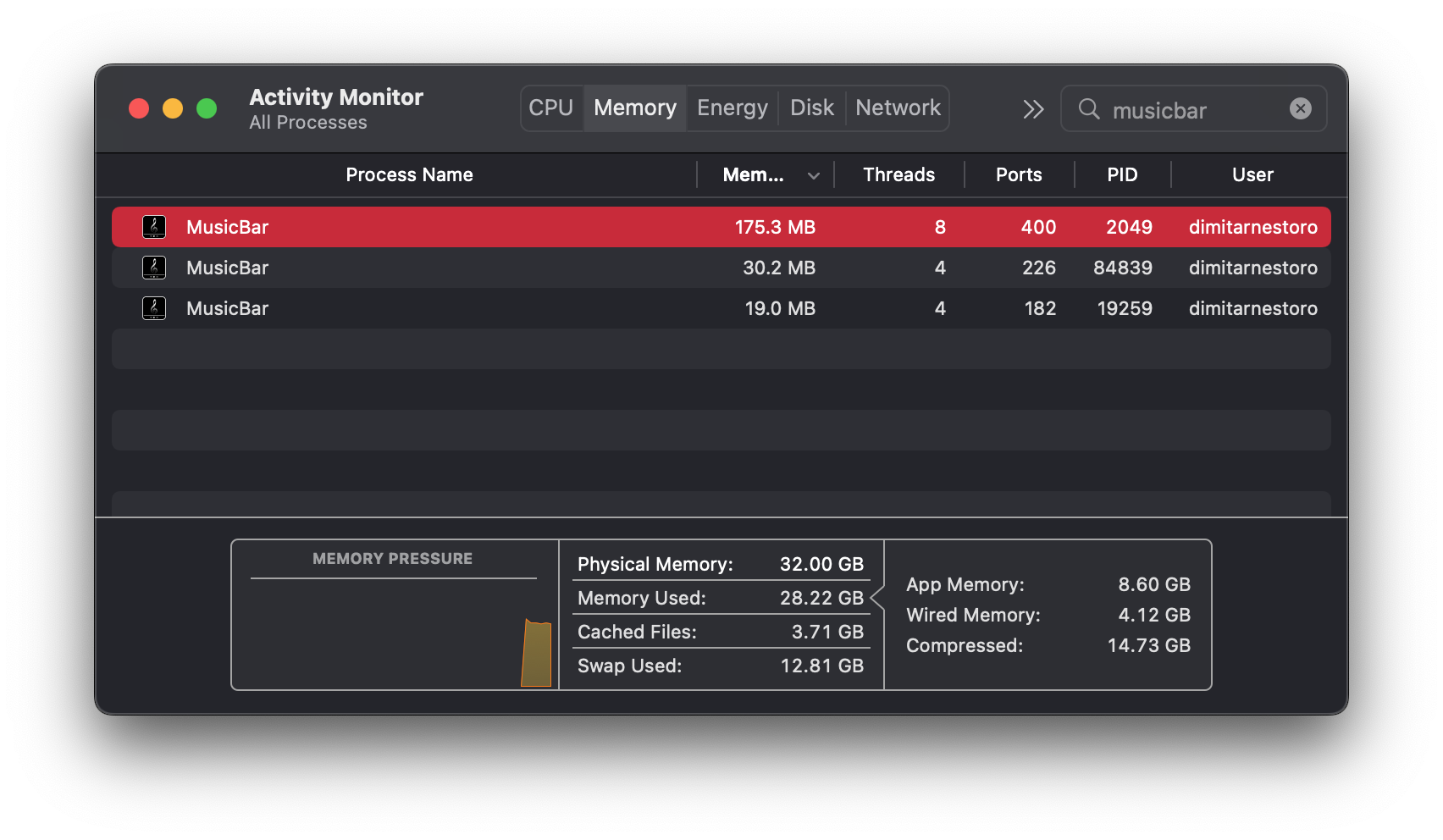This screenshot has width=1443, height=840.
Task: Select the MusicBar process with PID 2049
Action: point(721,227)
